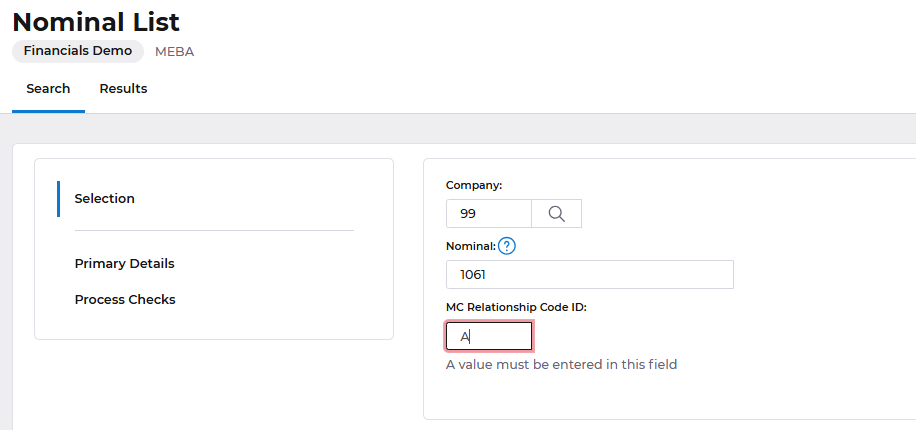Select the Search tab
The image size is (916, 430).
(48, 89)
